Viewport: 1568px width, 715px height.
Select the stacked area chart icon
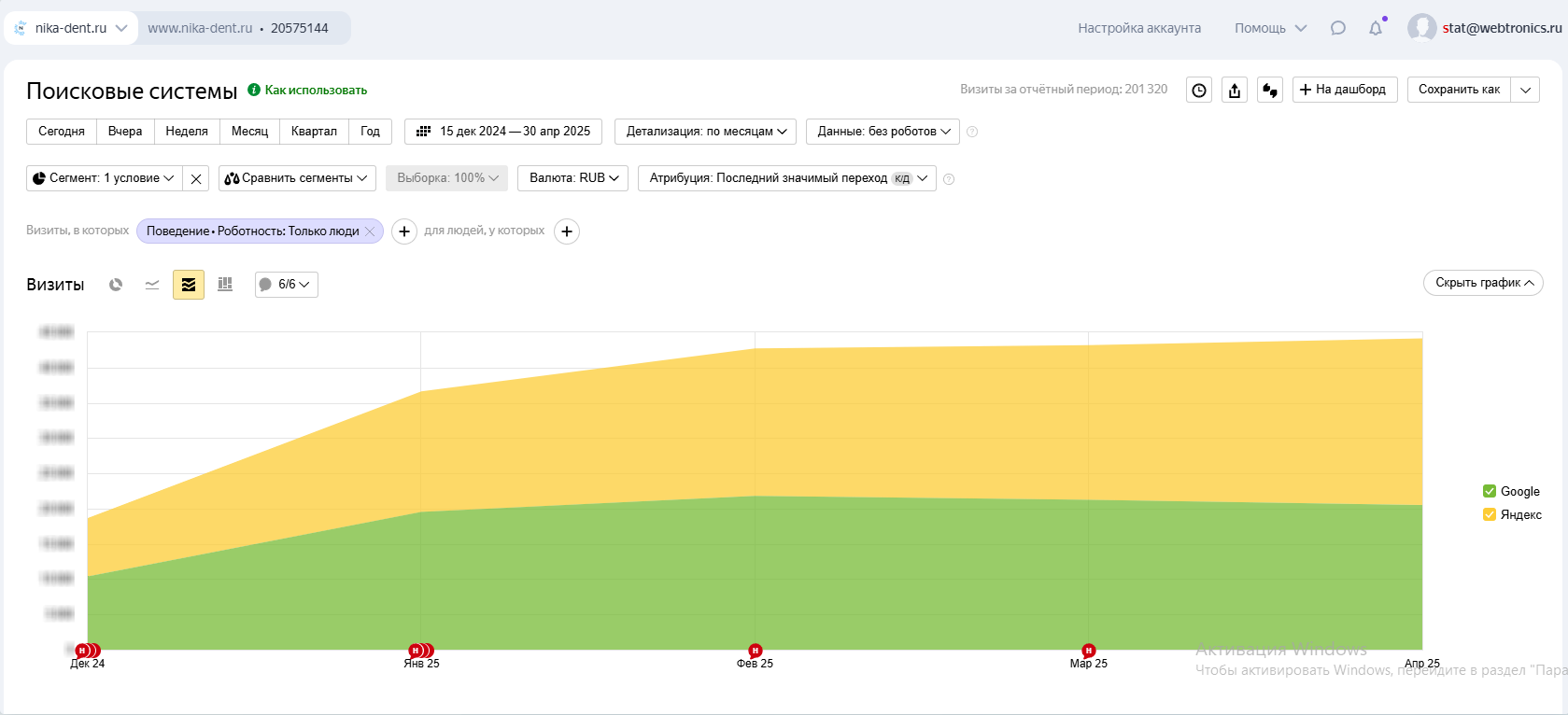(189, 285)
